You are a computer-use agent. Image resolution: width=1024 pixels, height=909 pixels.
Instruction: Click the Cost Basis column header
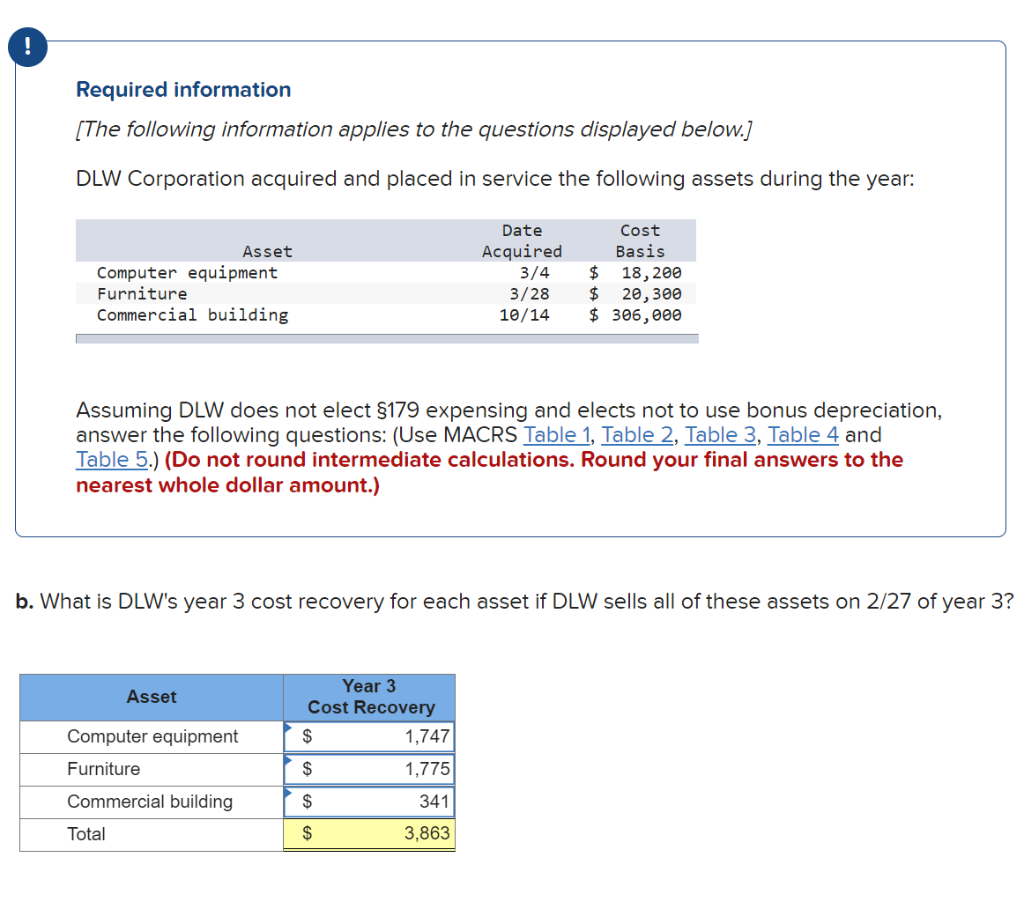pyautogui.click(x=640, y=241)
